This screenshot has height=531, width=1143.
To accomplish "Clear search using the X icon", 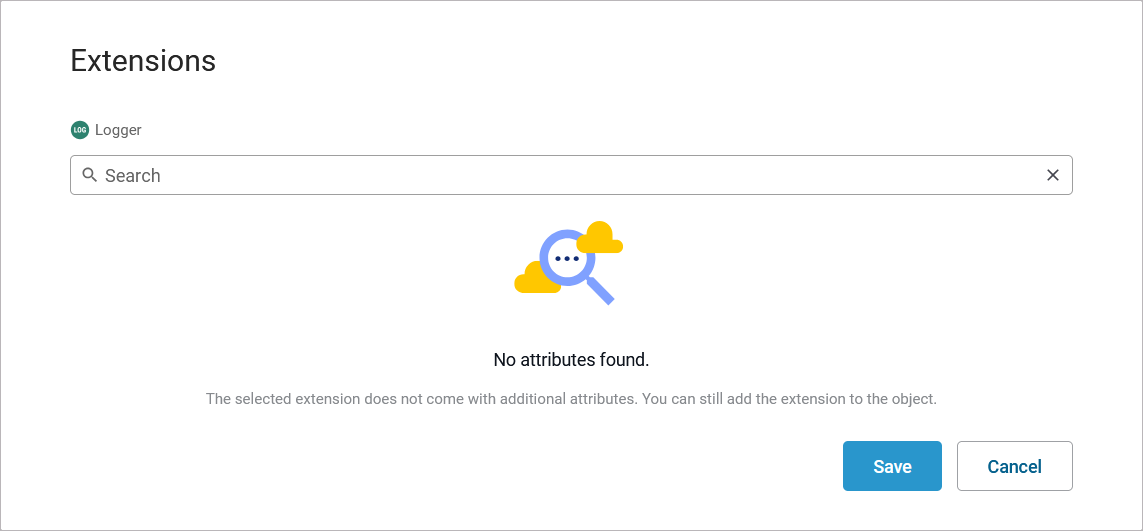I will point(1053,175).
